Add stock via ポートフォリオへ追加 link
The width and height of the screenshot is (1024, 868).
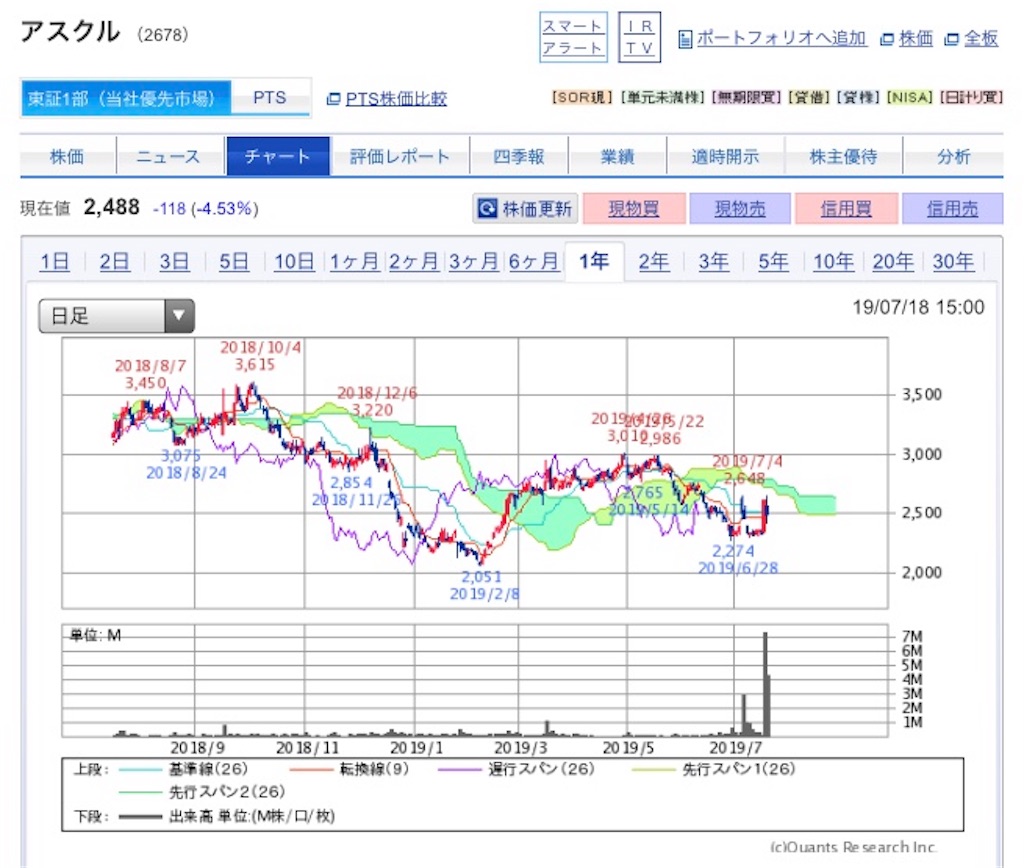tap(781, 39)
